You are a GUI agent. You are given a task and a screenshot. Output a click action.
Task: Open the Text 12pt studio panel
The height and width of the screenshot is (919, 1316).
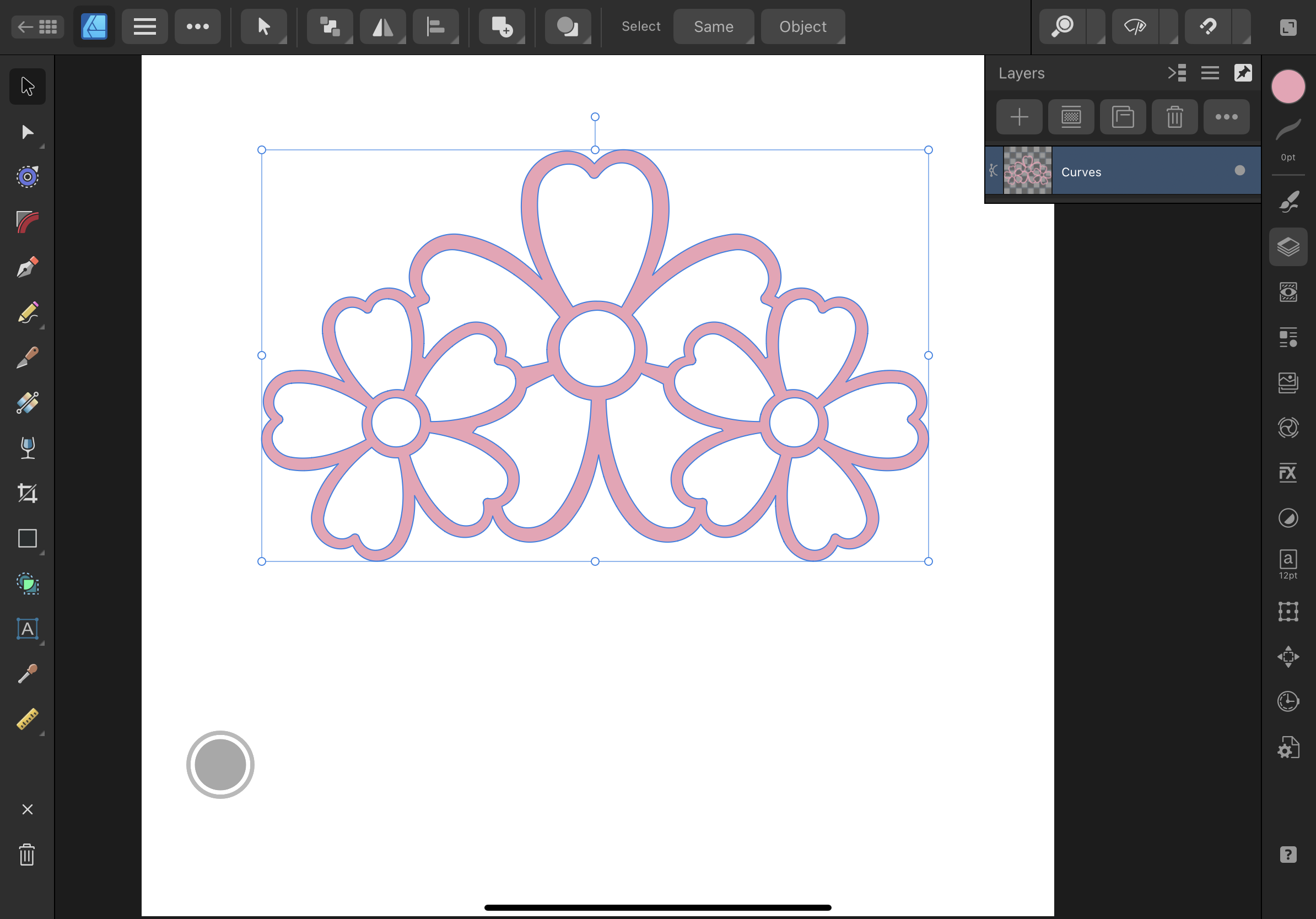pyautogui.click(x=1288, y=564)
